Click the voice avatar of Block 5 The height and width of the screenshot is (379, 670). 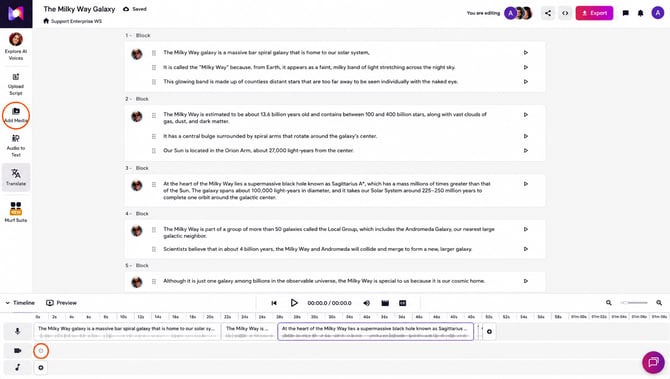pos(137,282)
